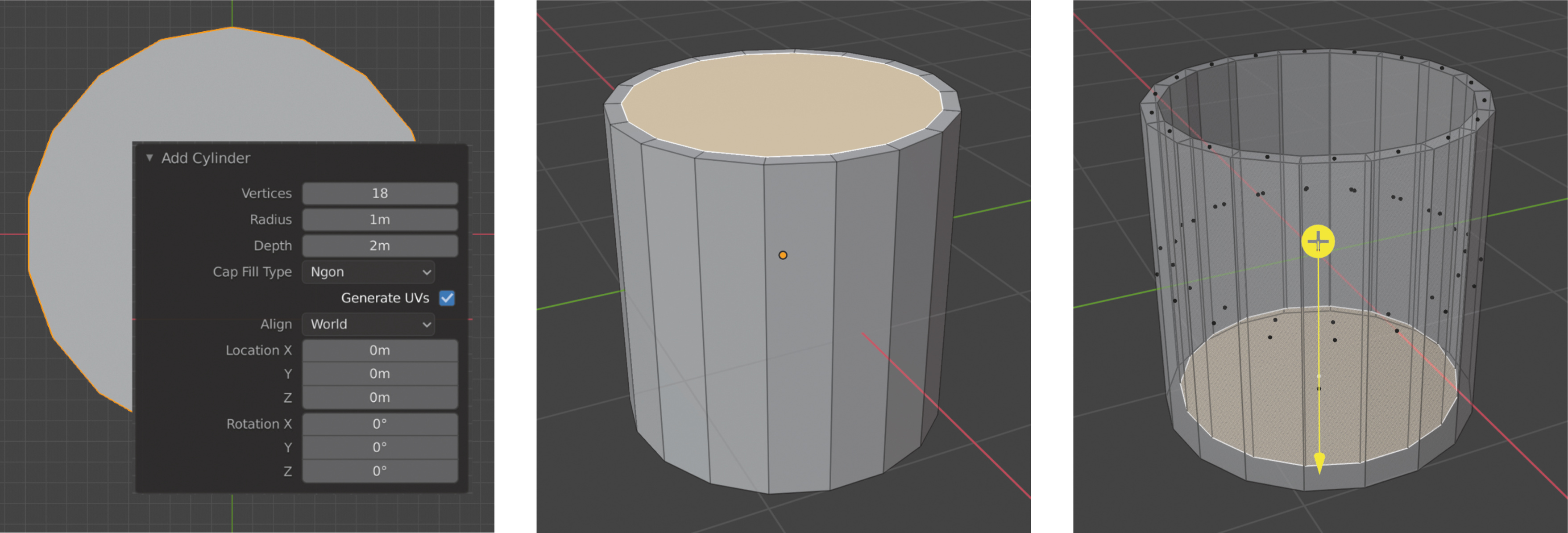Click the Rotation Y value field
This screenshot has height=533, width=1568.
click(x=379, y=447)
